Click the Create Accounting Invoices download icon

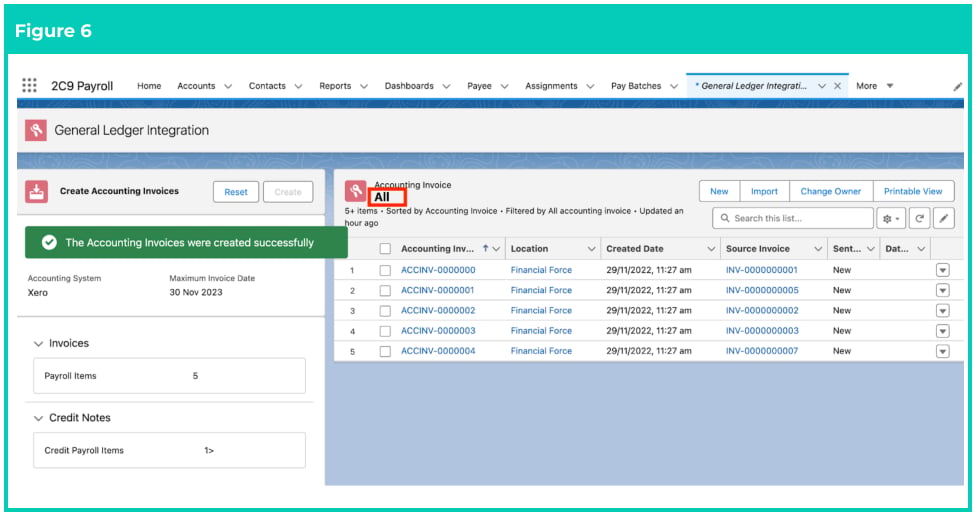point(36,191)
